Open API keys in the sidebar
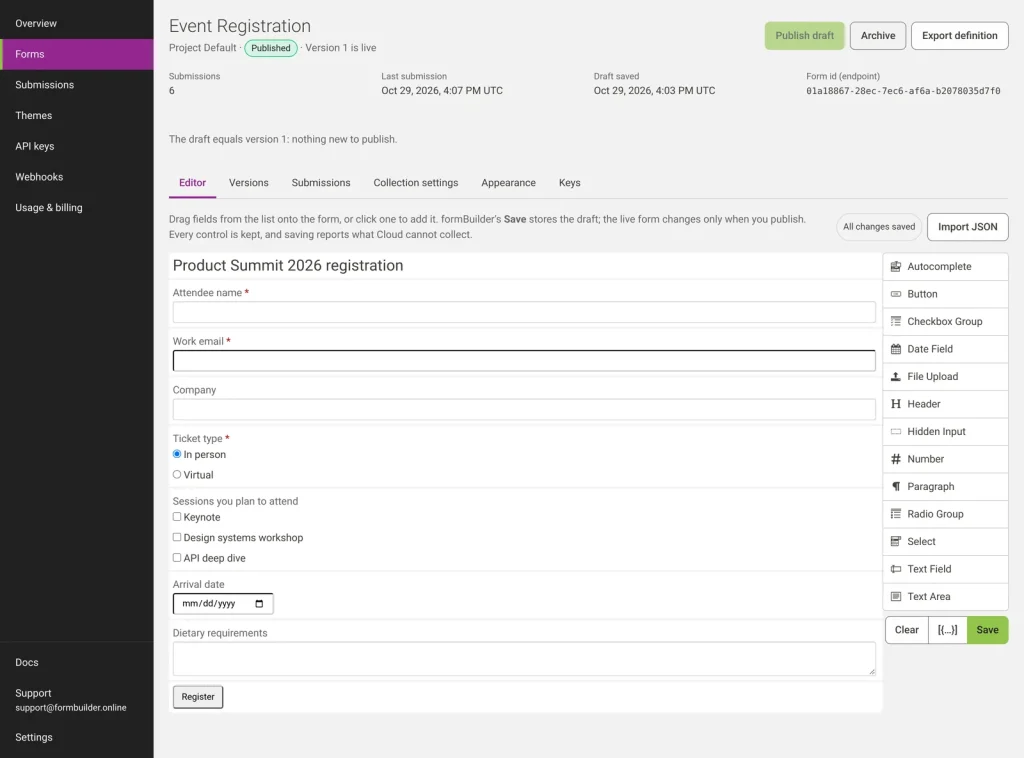Viewport: 1024px width, 758px height. point(76,146)
